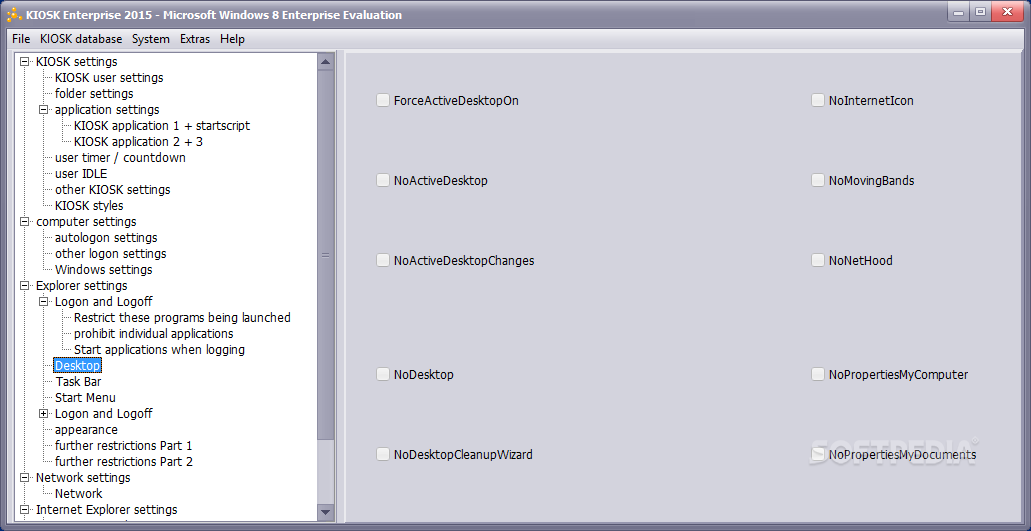Screen dimensions: 1031x531
Task: Tick the NoMovingBands checkbox
Action: click(817, 180)
